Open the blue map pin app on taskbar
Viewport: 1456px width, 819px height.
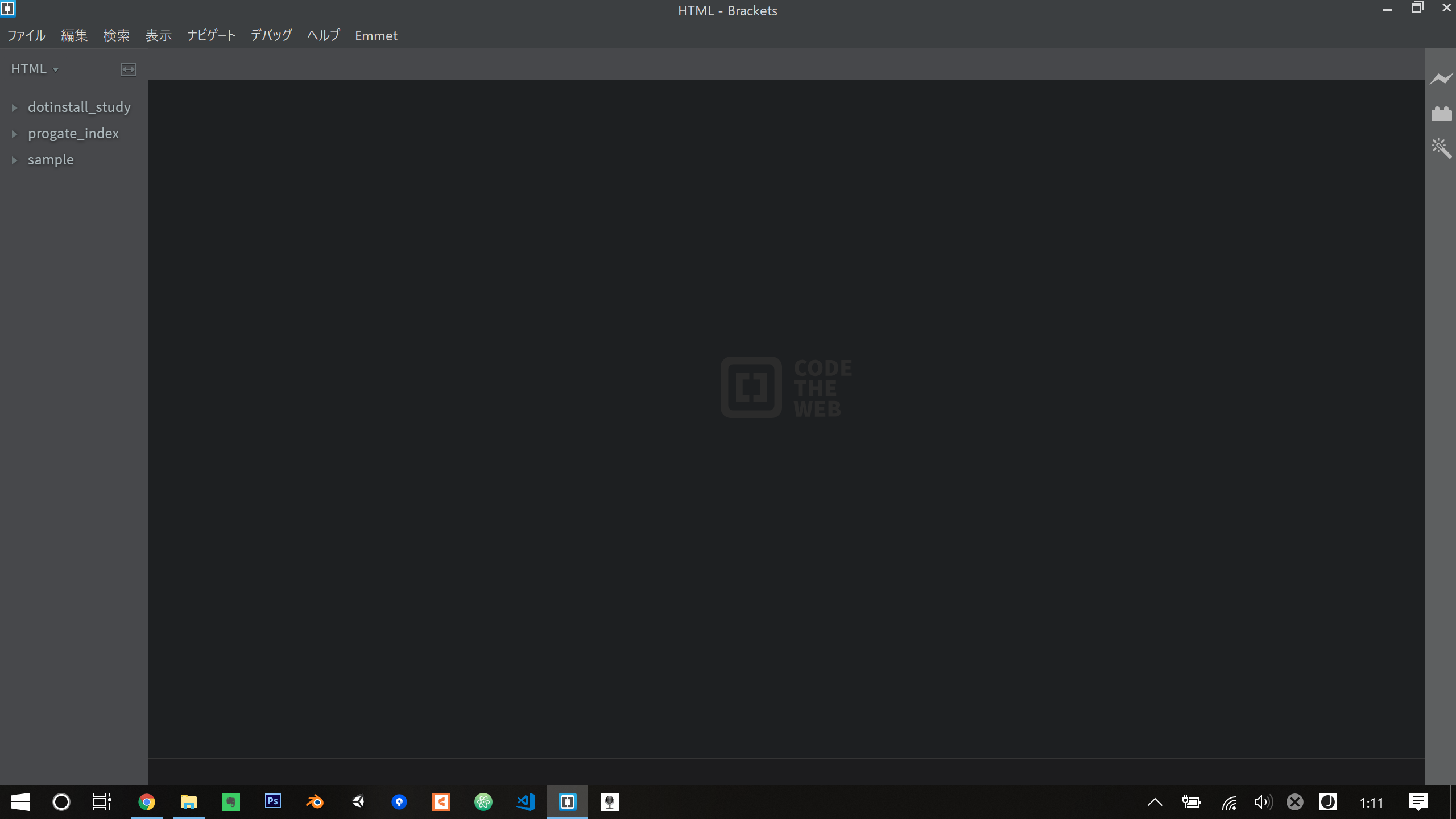point(399,802)
